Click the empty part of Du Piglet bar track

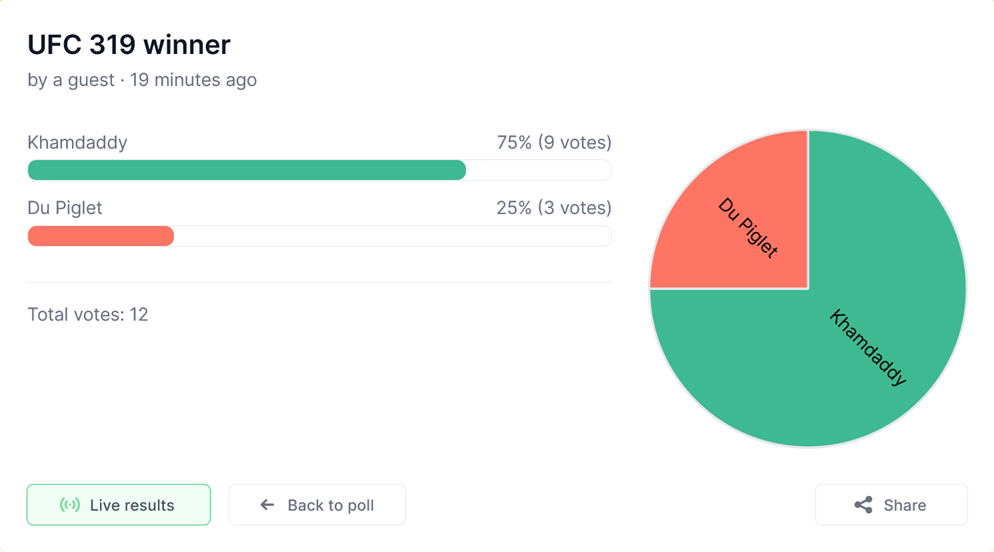pos(390,236)
